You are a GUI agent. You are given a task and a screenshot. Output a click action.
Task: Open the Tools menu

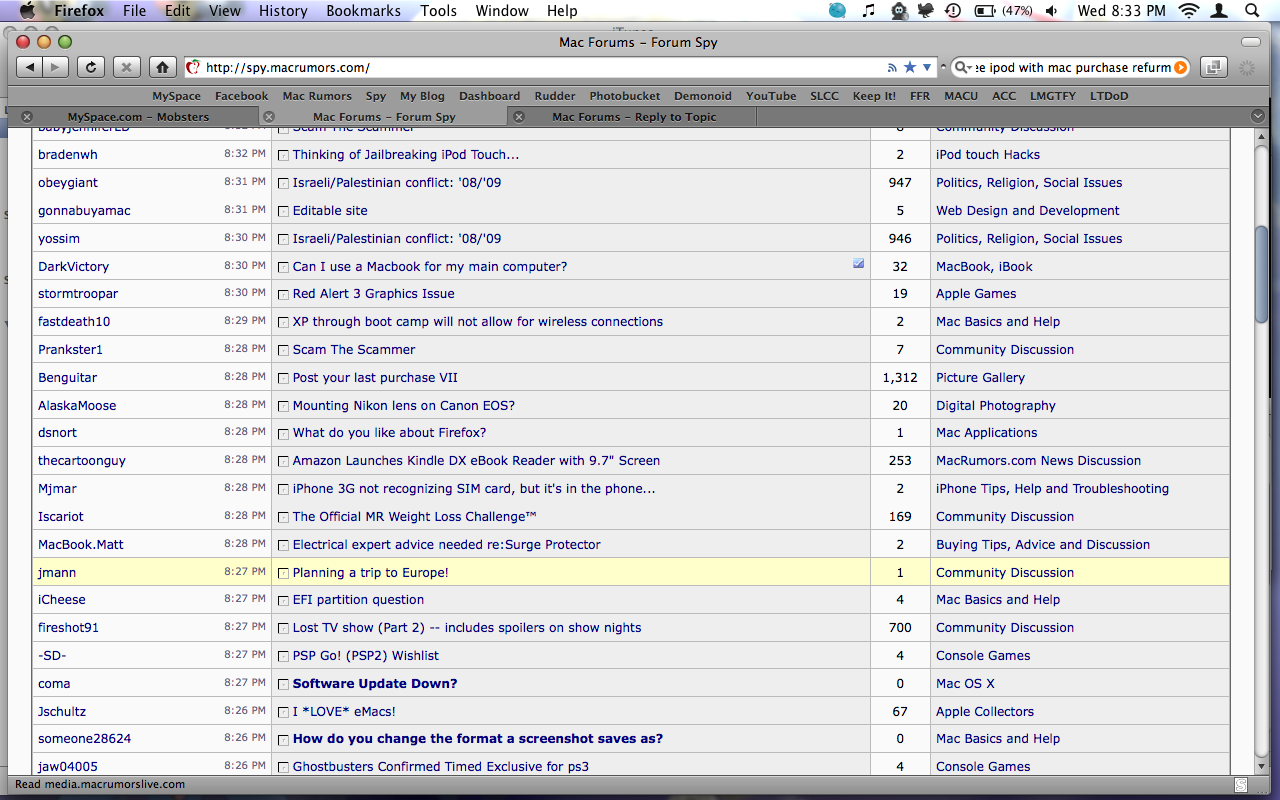[438, 11]
